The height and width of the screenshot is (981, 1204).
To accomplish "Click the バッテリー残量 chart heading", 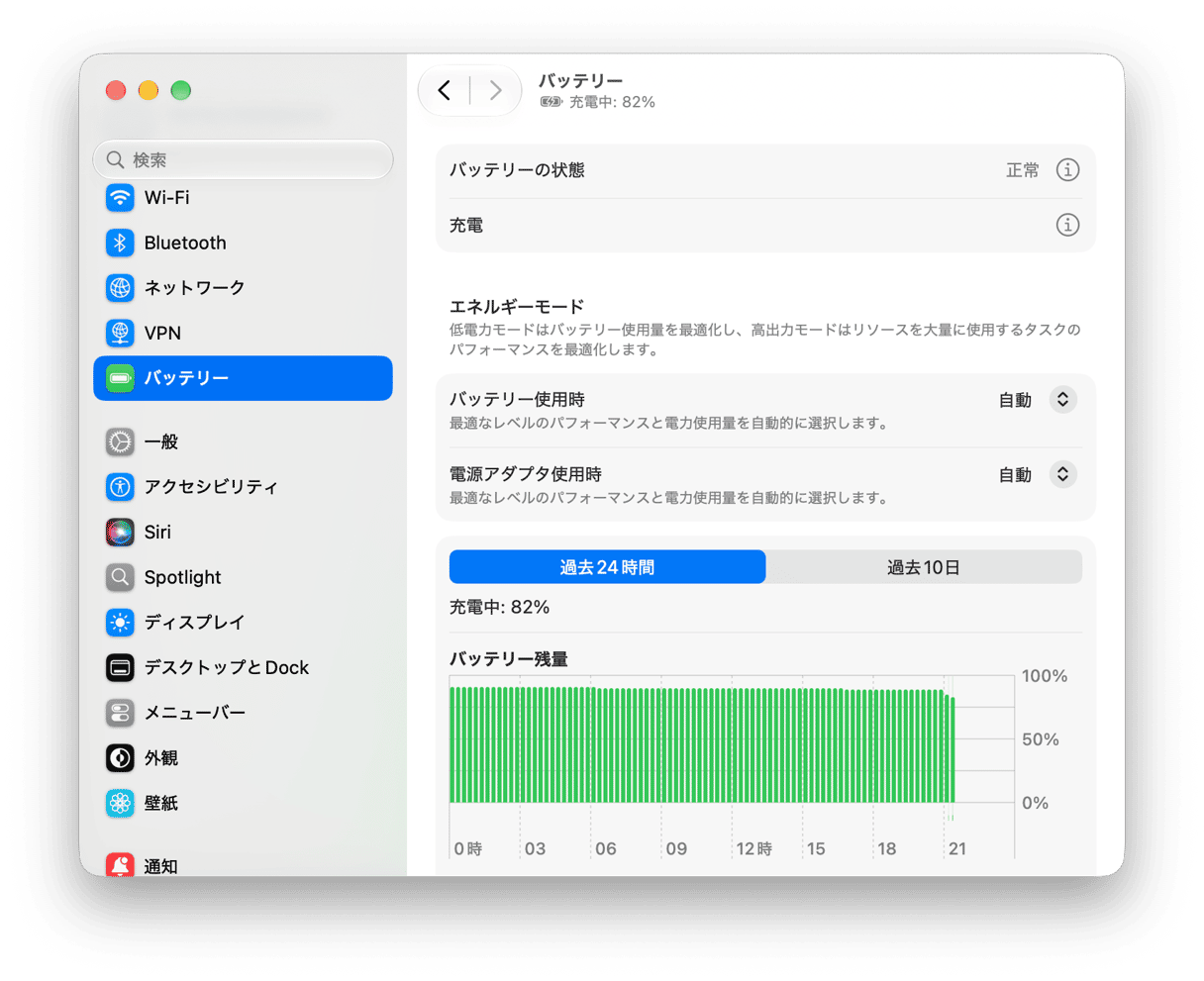I will point(509,658).
